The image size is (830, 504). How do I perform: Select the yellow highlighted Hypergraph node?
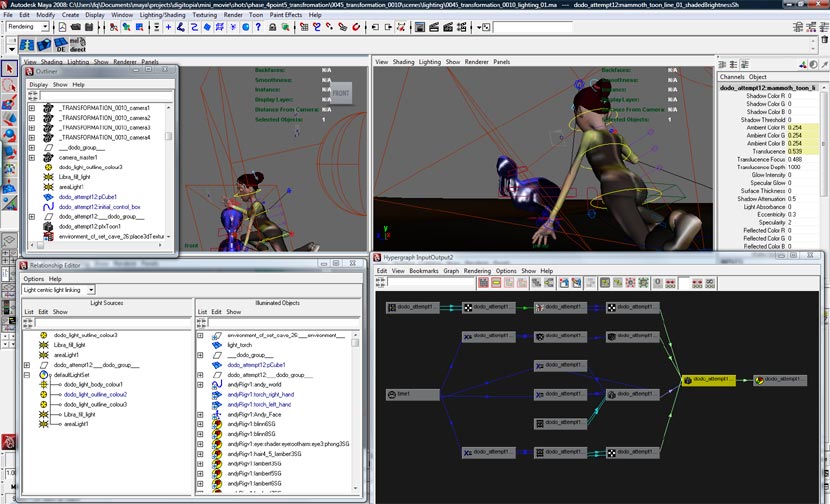click(708, 380)
